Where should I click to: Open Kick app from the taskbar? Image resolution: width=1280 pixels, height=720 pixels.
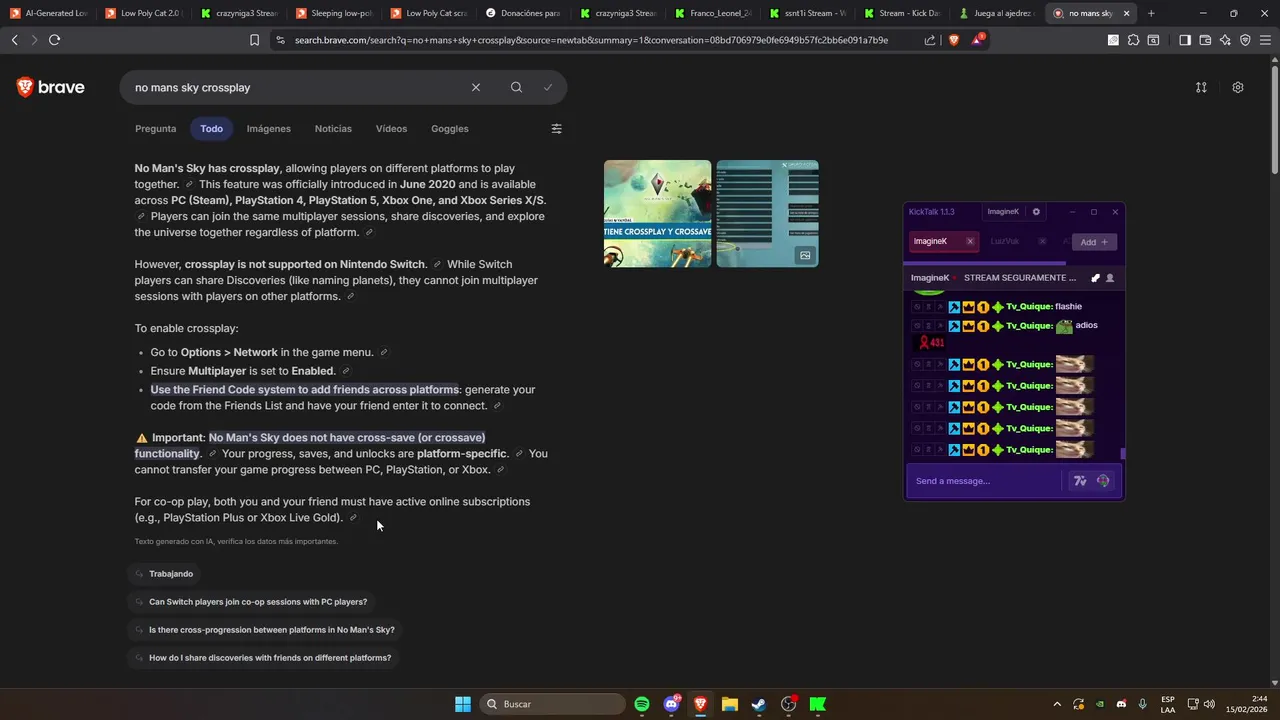[817, 704]
